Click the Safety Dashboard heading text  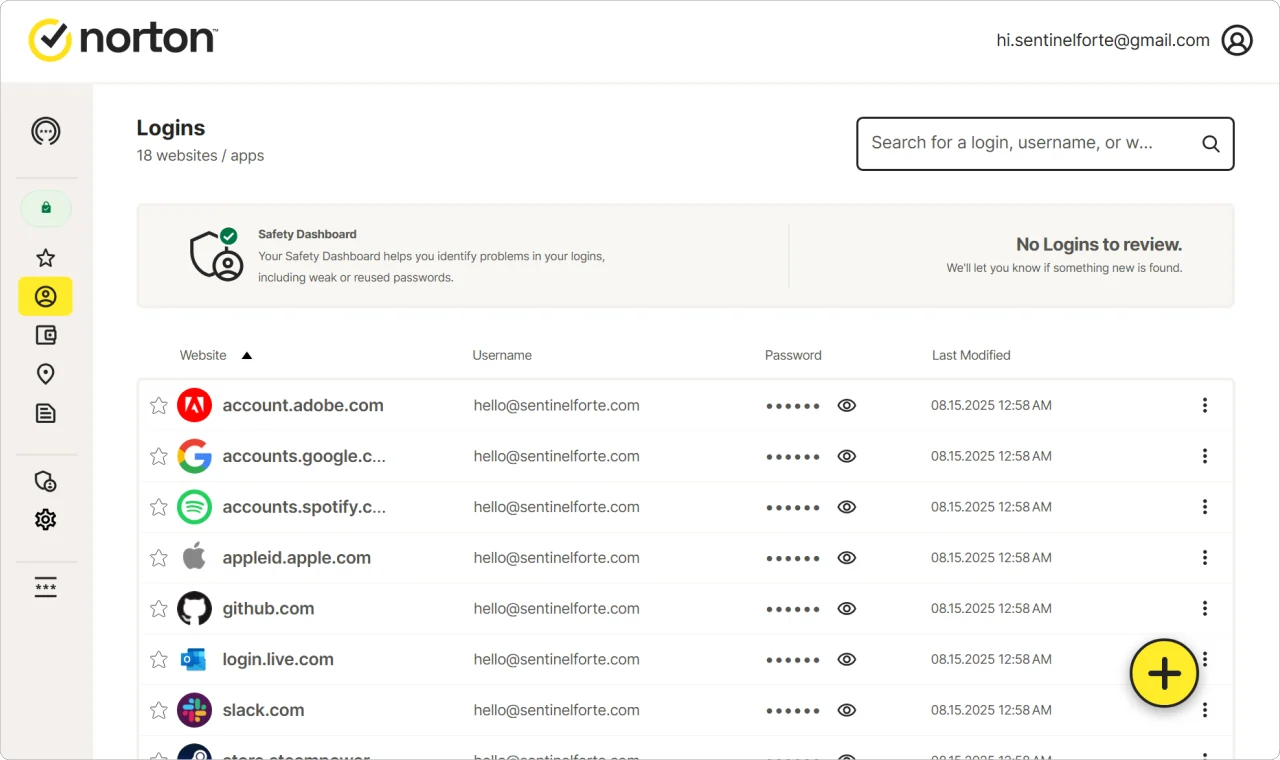307,234
